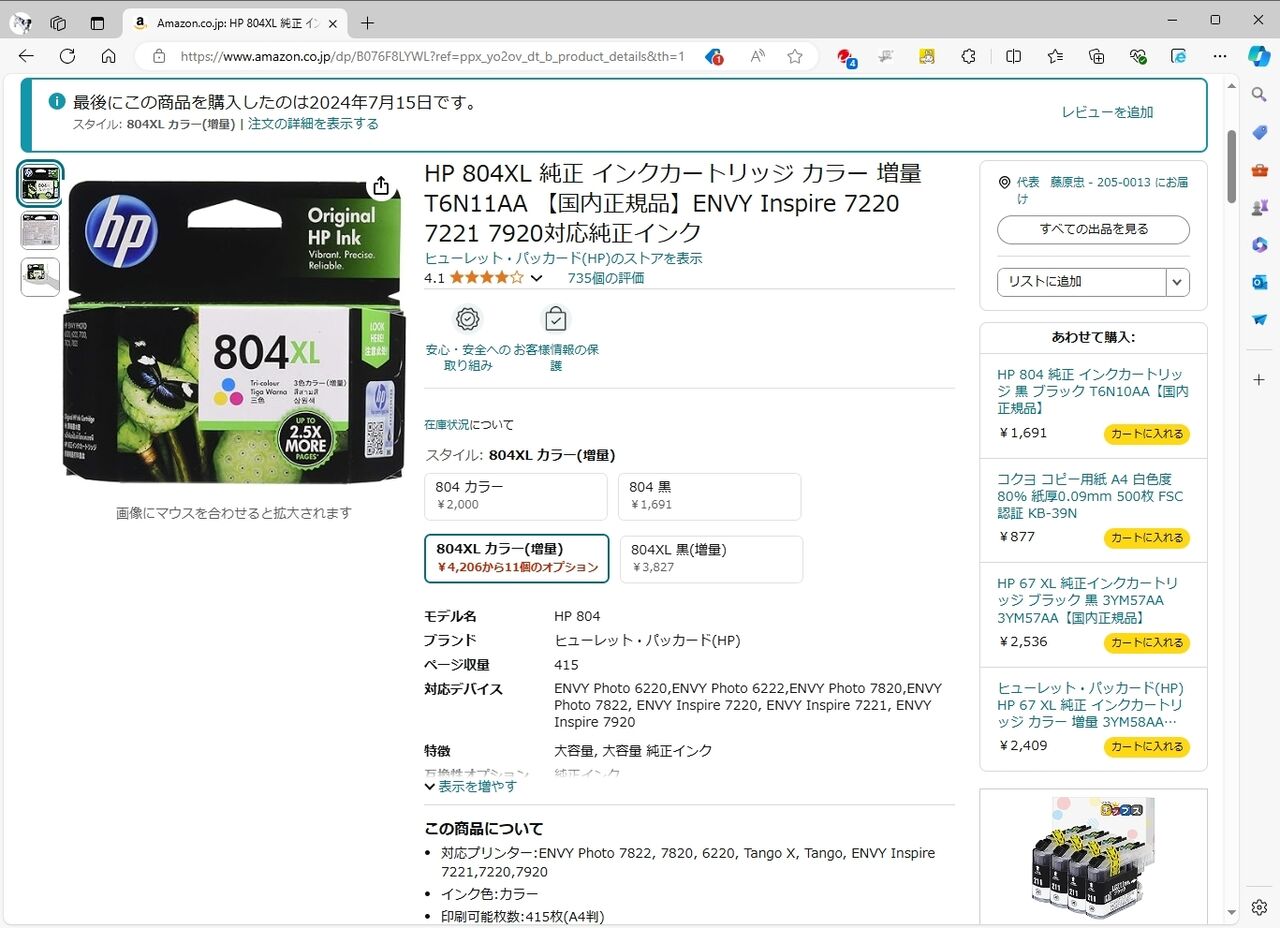Add HP 804 黒 T6N10AA to cart

pyautogui.click(x=1147, y=434)
